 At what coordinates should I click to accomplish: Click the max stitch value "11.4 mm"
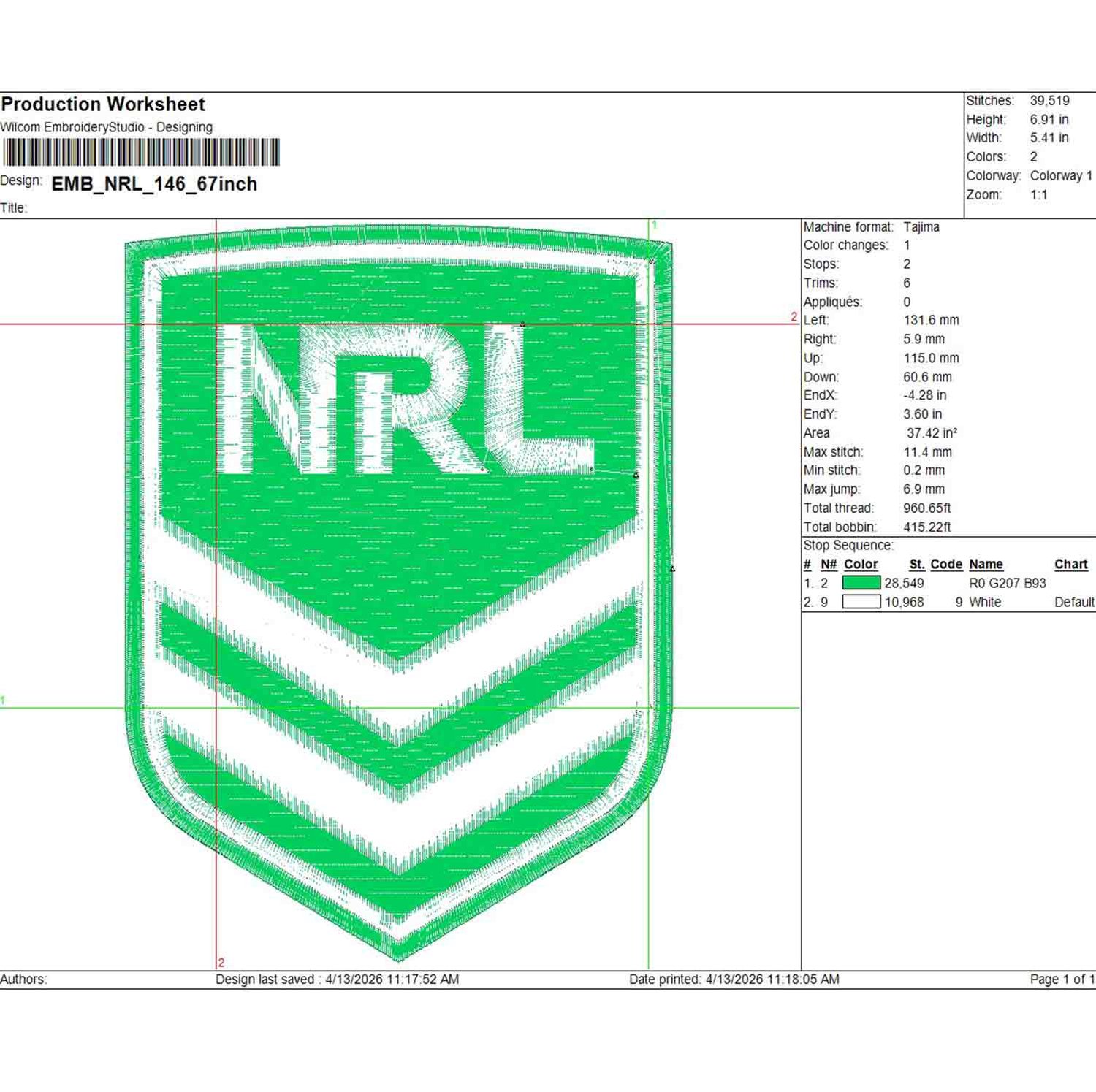pyautogui.click(x=928, y=453)
